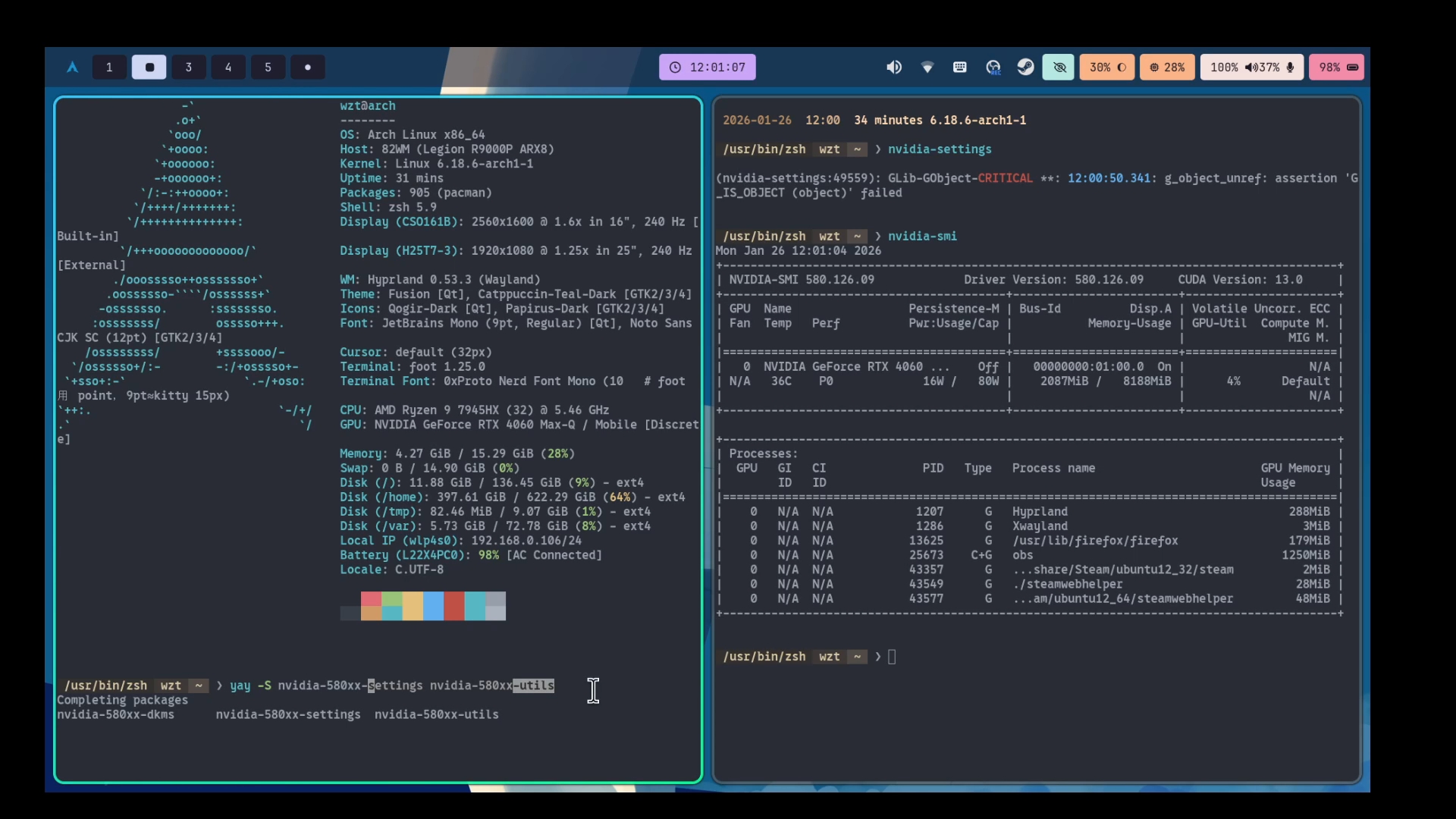1456x819 pixels.
Task: Click the volume speaker tray icon
Action: [x=894, y=67]
